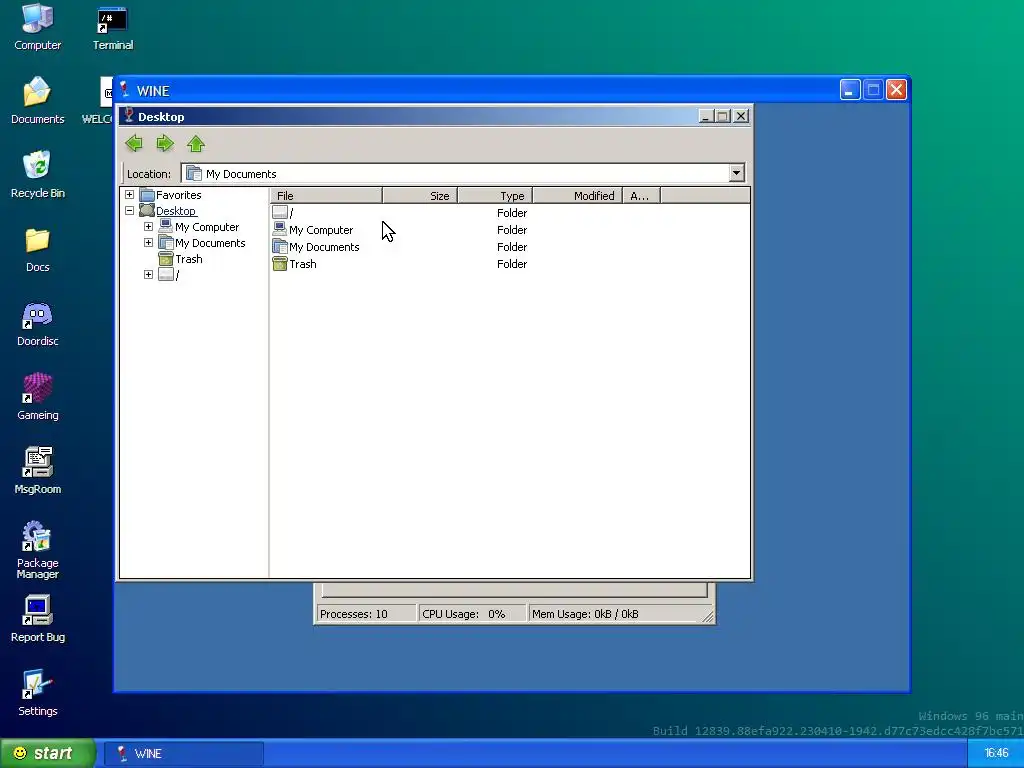This screenshot has height=768, width=1024.
Task: Click the Processes: 10 status entry
Action: (x=366, y=614)
